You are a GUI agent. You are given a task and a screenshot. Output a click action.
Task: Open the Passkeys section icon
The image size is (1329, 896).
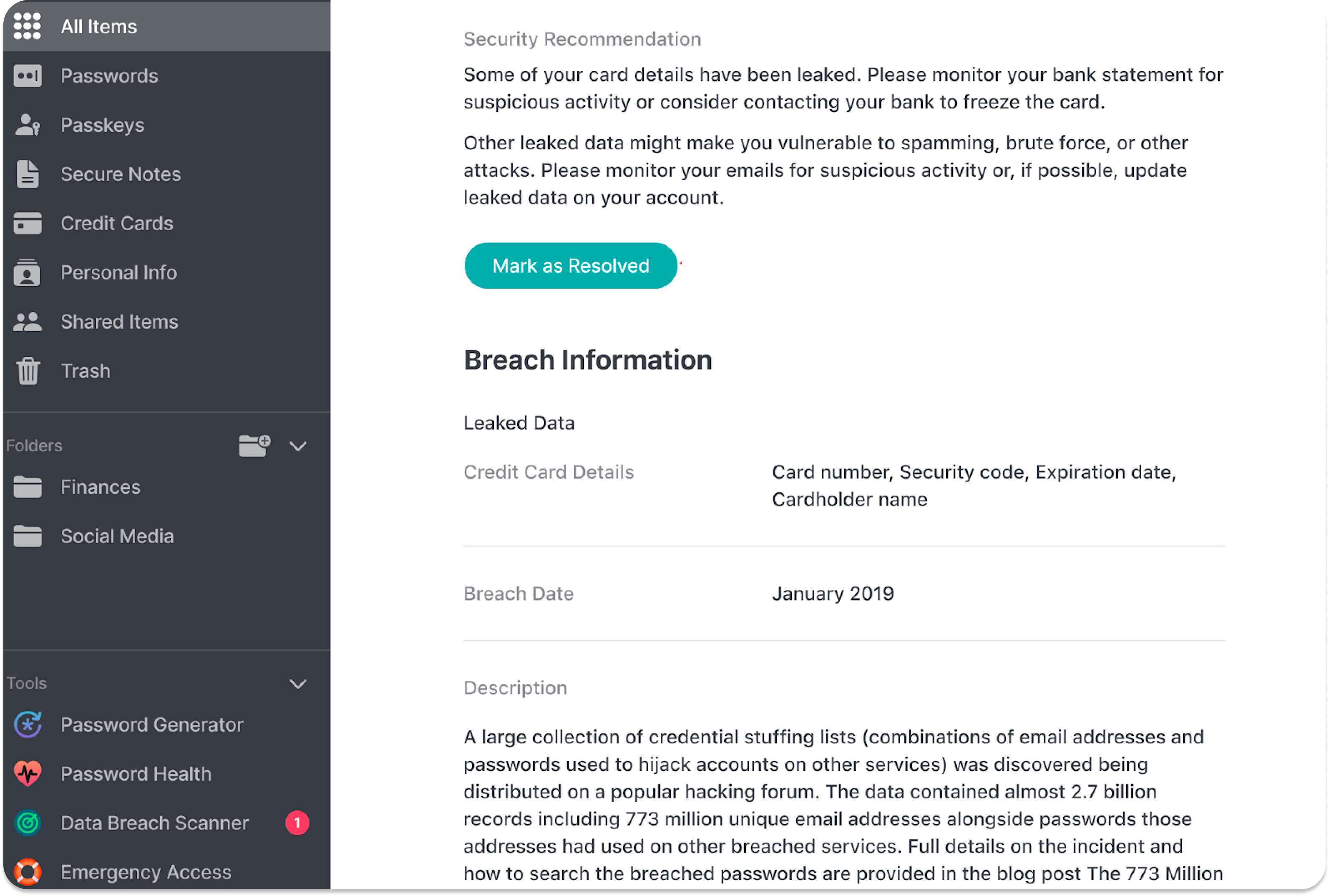pyautogui.click(x=28, y=125)
